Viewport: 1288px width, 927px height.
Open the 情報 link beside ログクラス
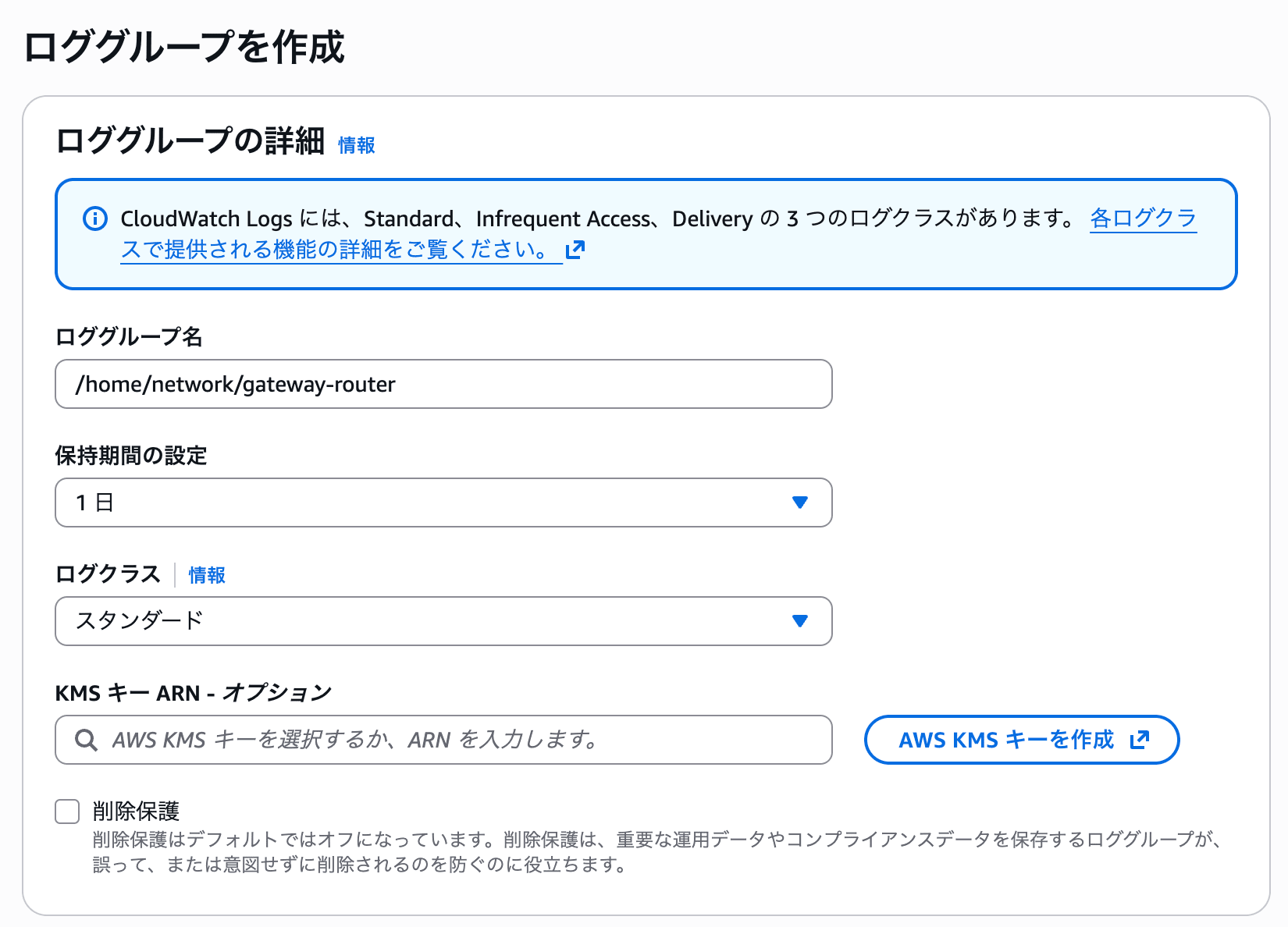(x=207, y=575)
